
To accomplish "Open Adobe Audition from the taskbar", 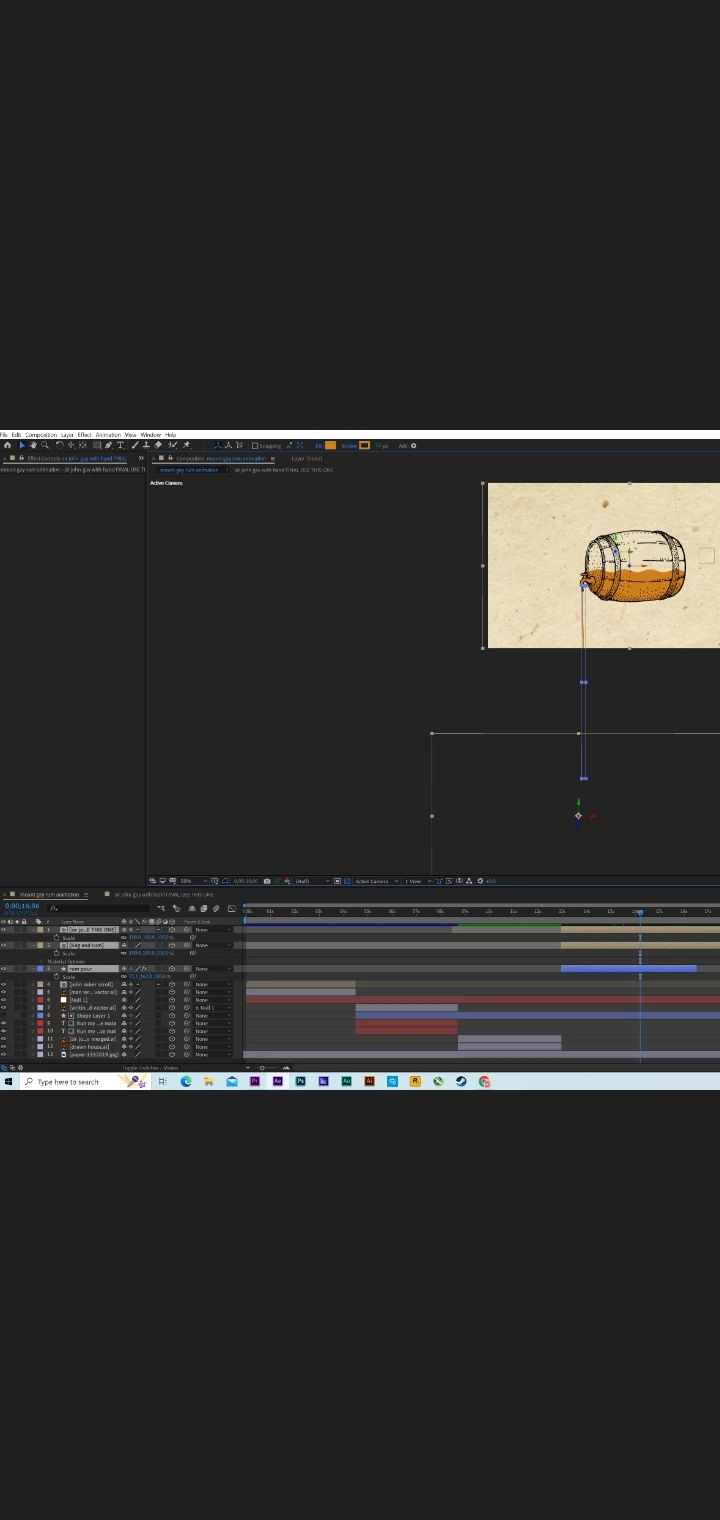I will [x=346, y=1081].
